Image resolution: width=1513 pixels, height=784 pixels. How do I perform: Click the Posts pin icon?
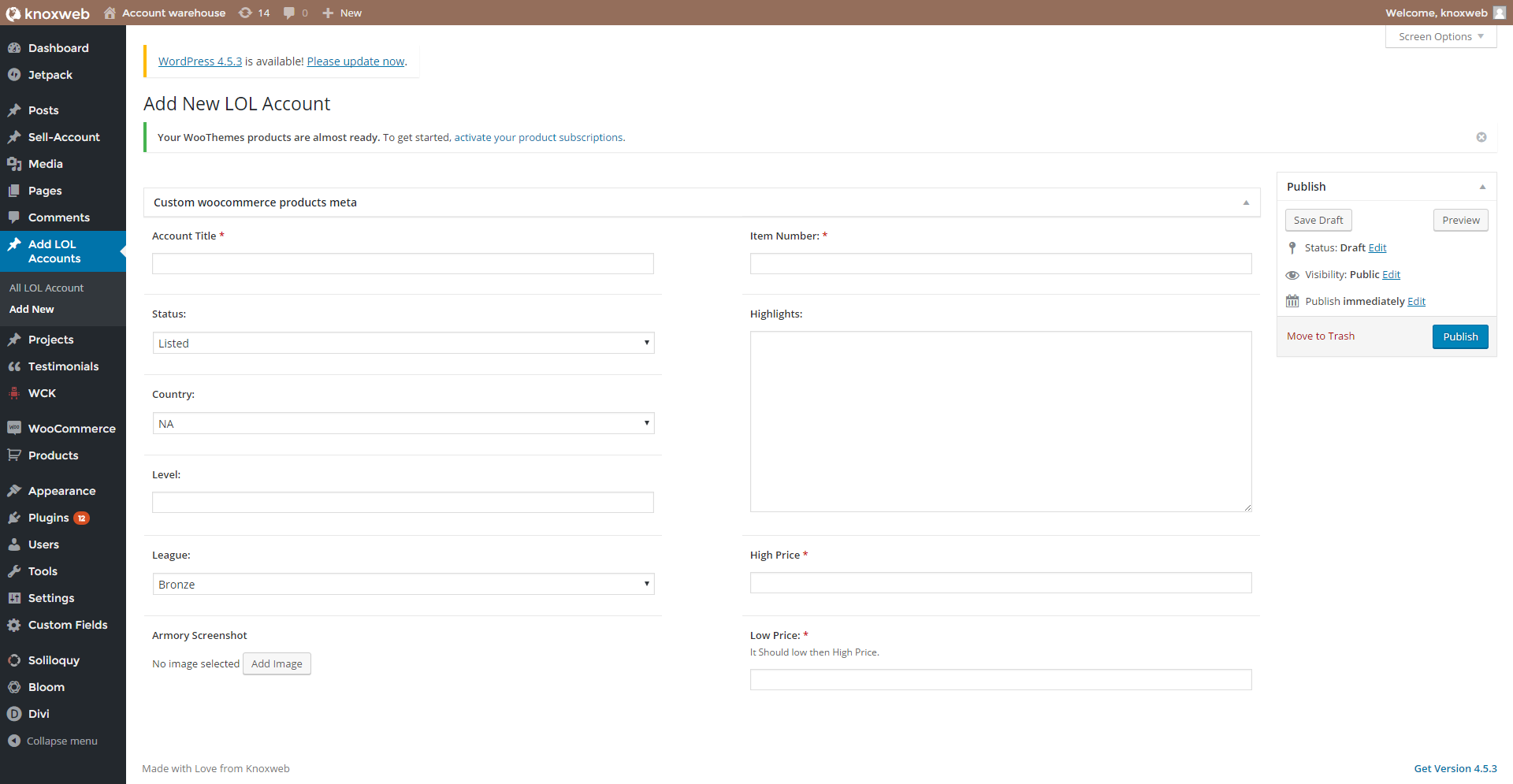[x=14, y=110]
